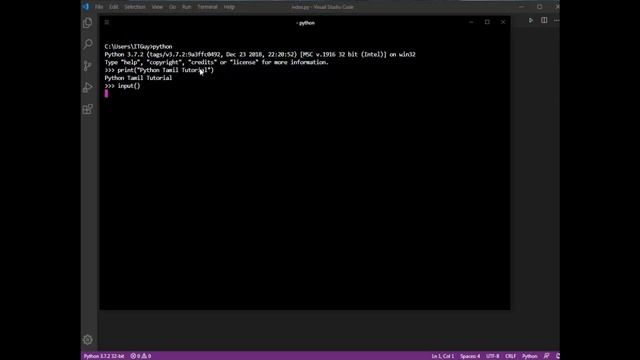Run the Python file with play icon
Image resolution: width=640 pixels, height=360 pixels.
(531, 20)
